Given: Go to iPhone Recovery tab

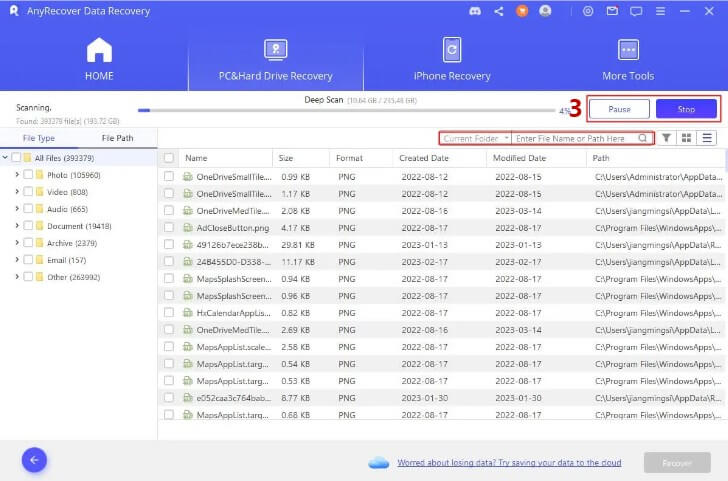Looking at the screenshot, I should pyautogui.click(x=452, y=60).
